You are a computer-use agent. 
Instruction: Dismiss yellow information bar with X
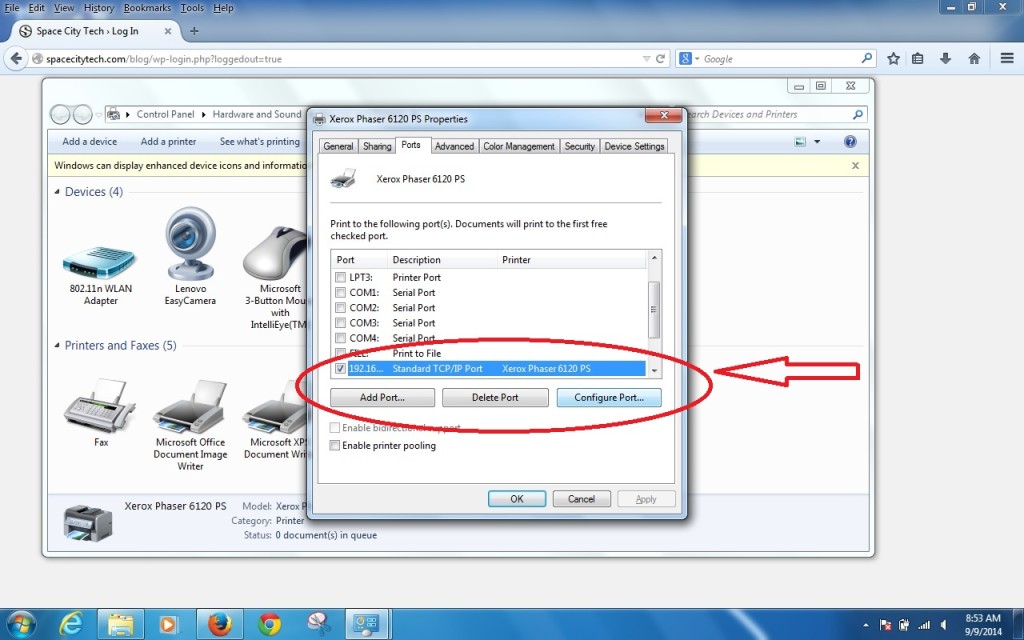855,166
